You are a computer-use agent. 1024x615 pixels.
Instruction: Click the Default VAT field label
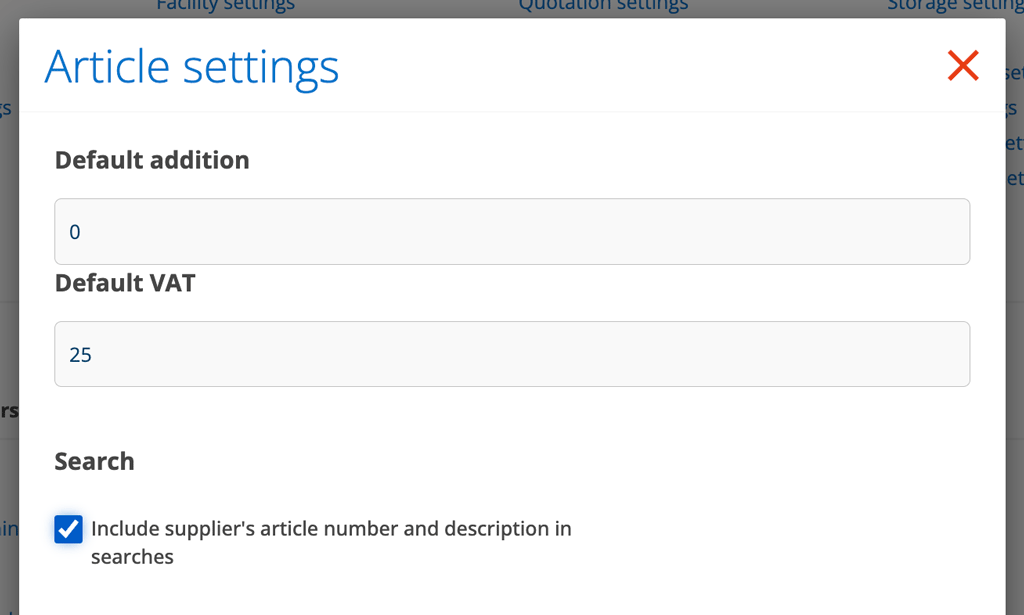pyautogui.click(x=125, y=283)
